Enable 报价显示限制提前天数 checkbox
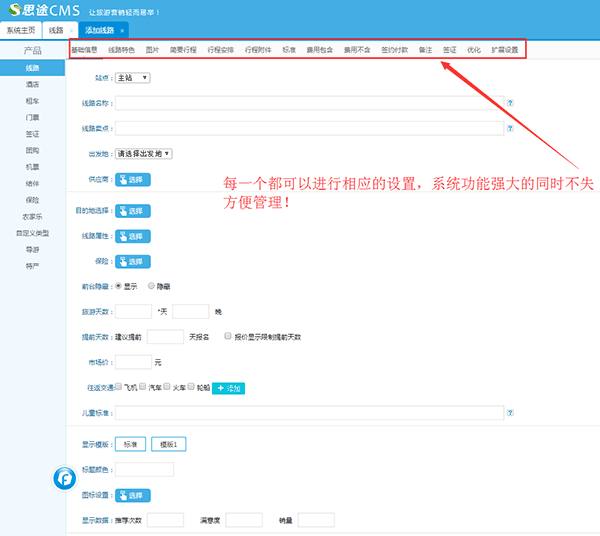Image resolution: width=600 pixels, height=536 pixels. click(228, 337)
